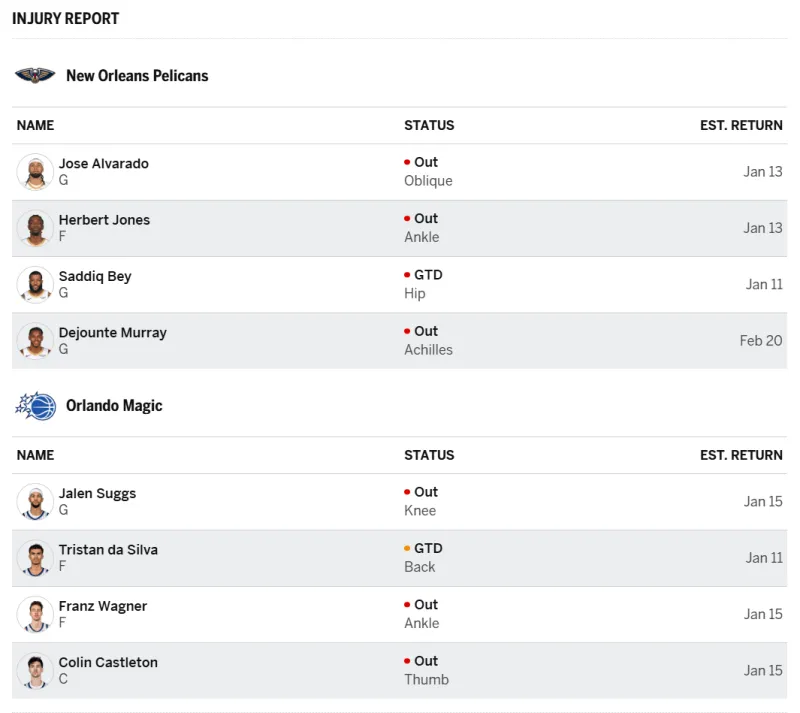The height and width of the screenshot is (713, 800).
Task: Click Jalen Suggs's headshot photo
Action: pyautogui.click(x=35, y=502)
